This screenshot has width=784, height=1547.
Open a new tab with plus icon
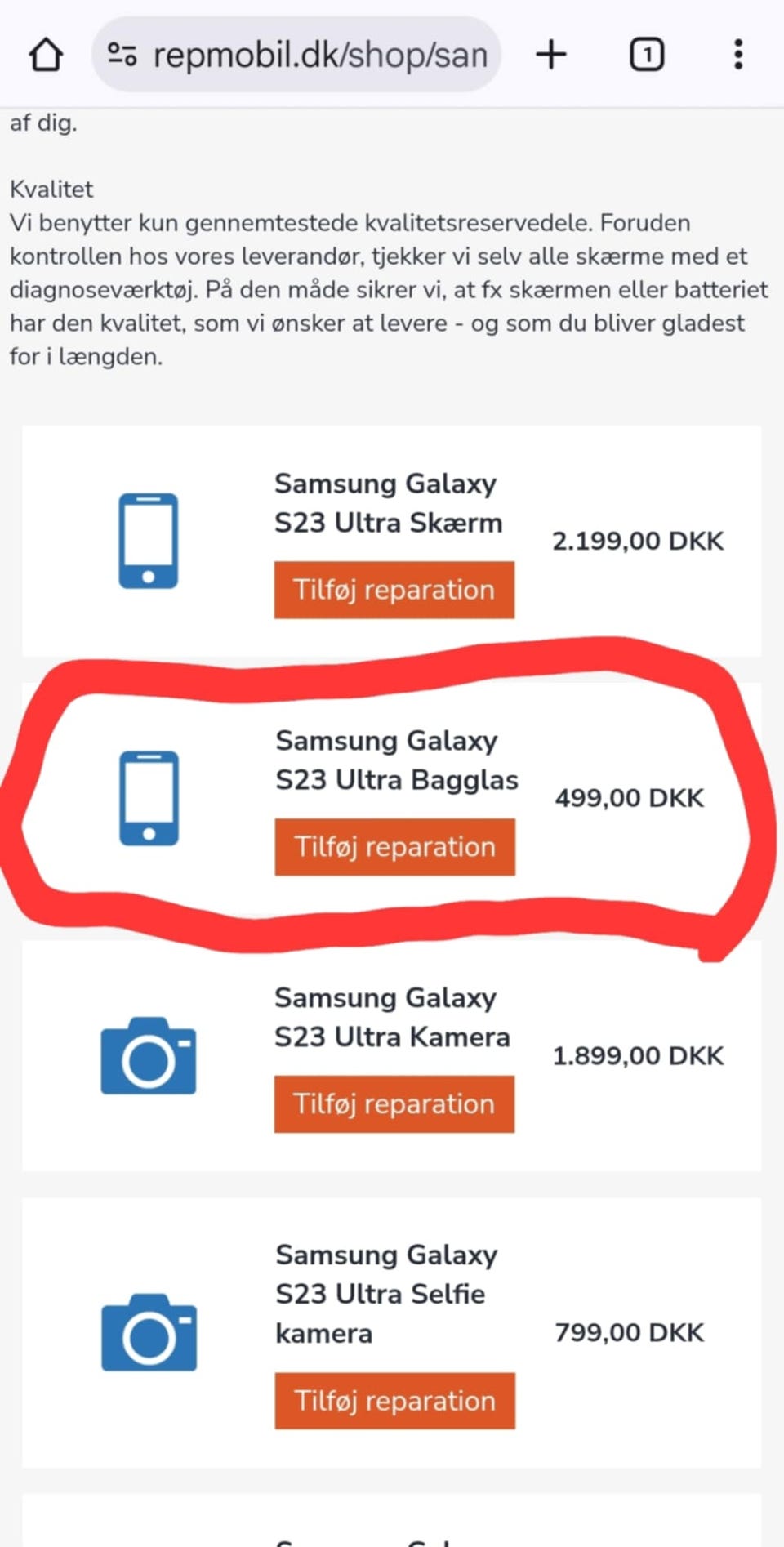(551, 55)
